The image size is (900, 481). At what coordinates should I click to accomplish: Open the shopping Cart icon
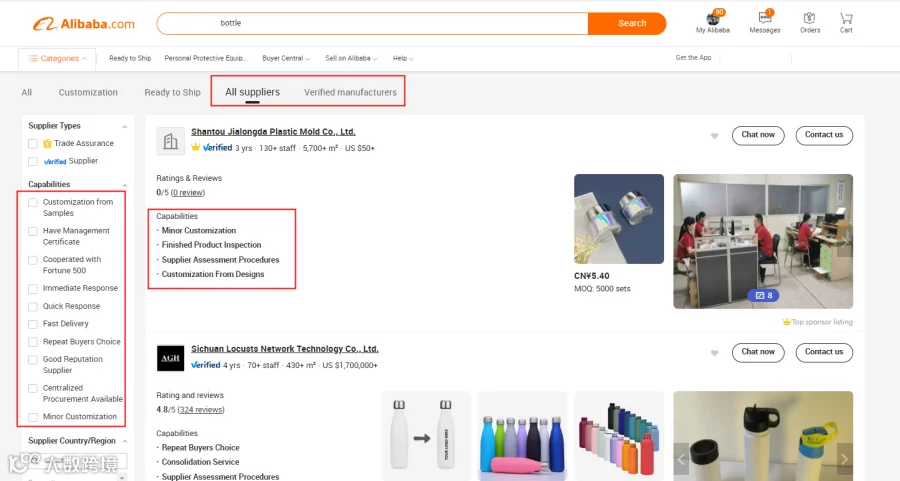point(846,18)
